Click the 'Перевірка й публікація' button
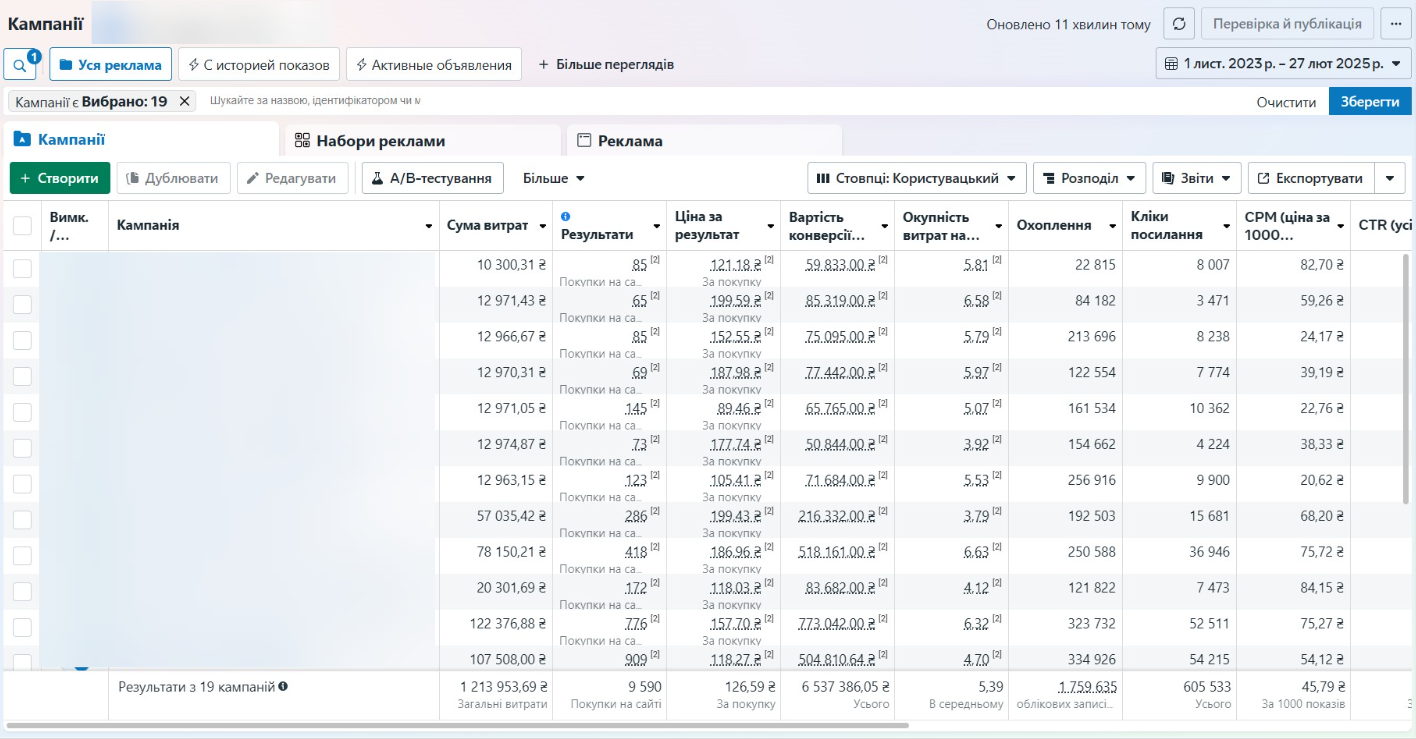 [x=1286, y=24]
